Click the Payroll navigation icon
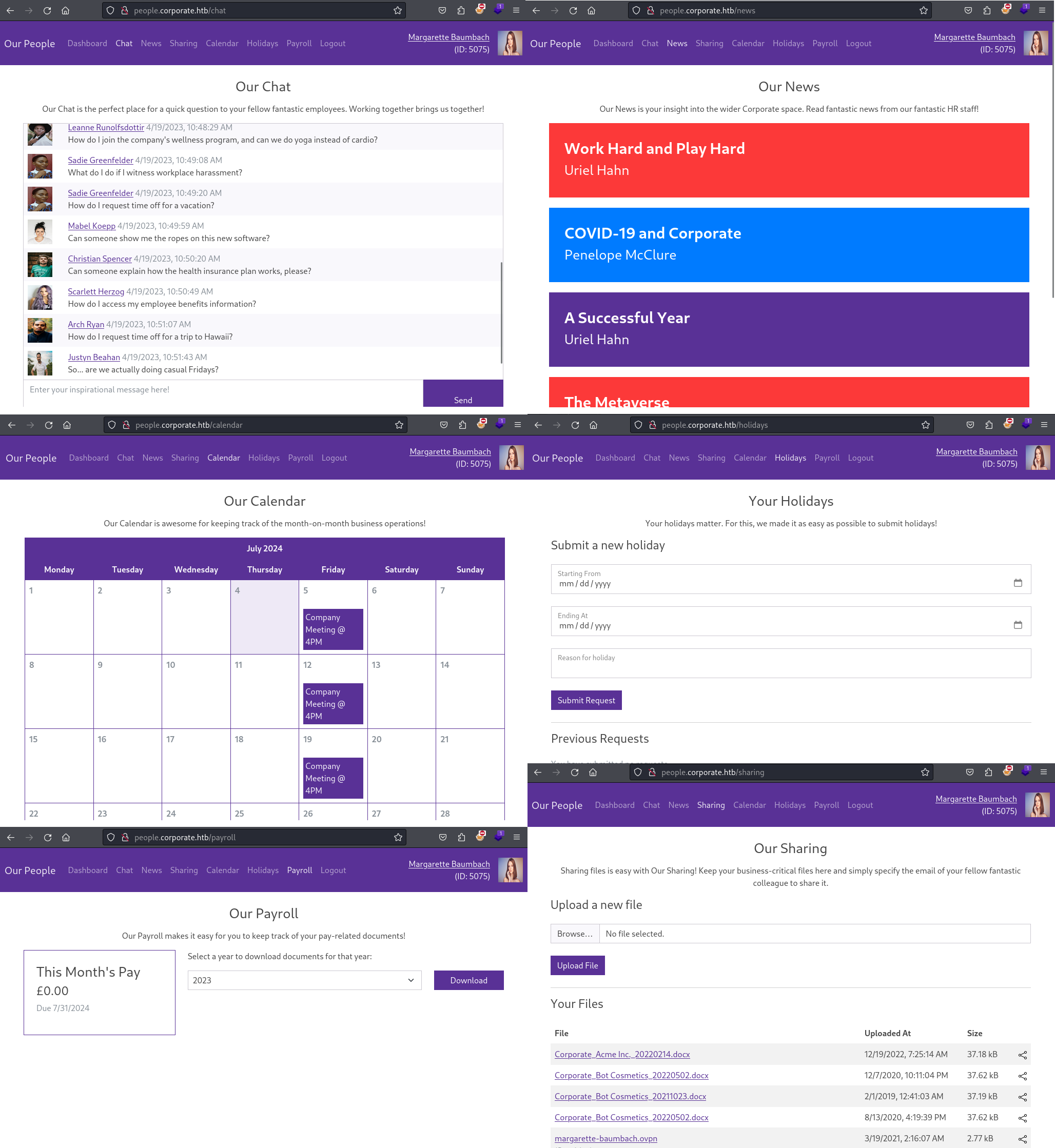Screen dimensions: 1055x1148 point(299,869)
